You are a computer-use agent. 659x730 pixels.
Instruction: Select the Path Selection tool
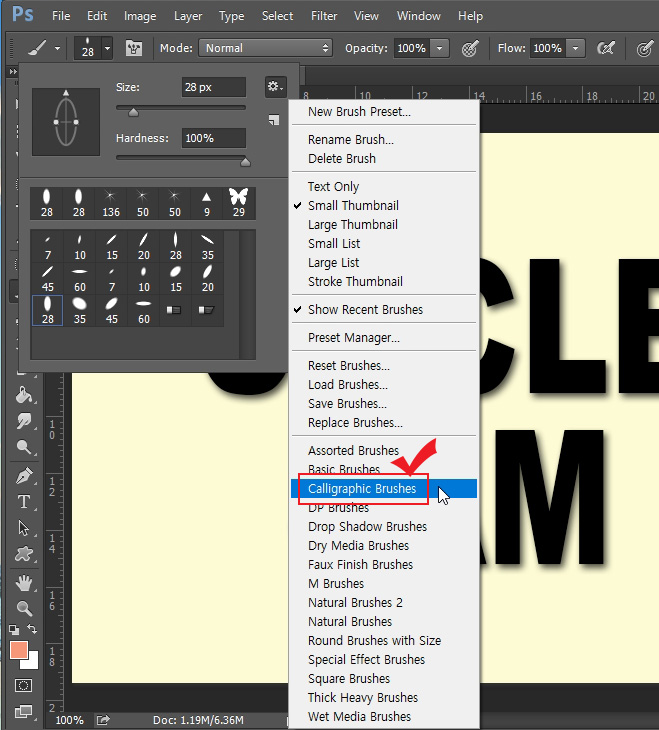click(24, 528)
